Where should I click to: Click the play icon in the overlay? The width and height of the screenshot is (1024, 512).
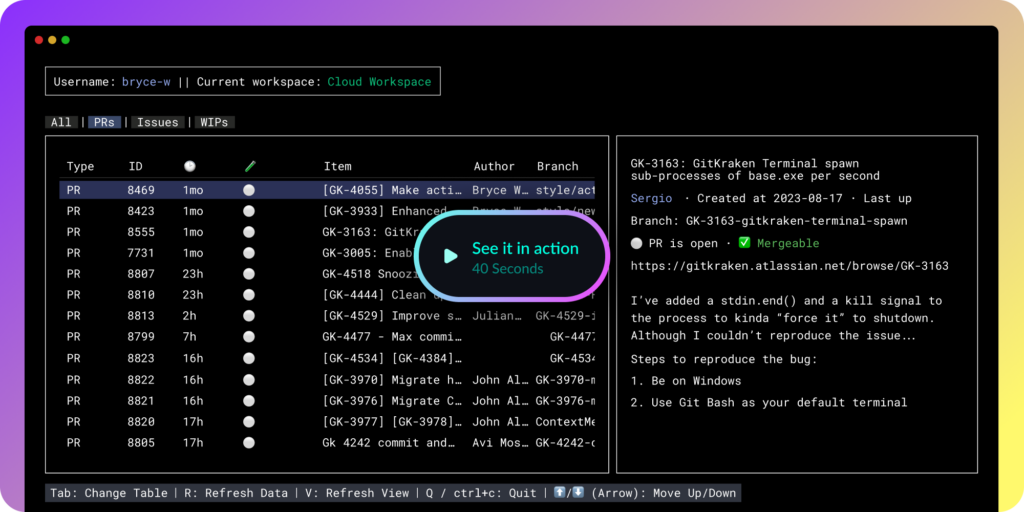point(450,256)
